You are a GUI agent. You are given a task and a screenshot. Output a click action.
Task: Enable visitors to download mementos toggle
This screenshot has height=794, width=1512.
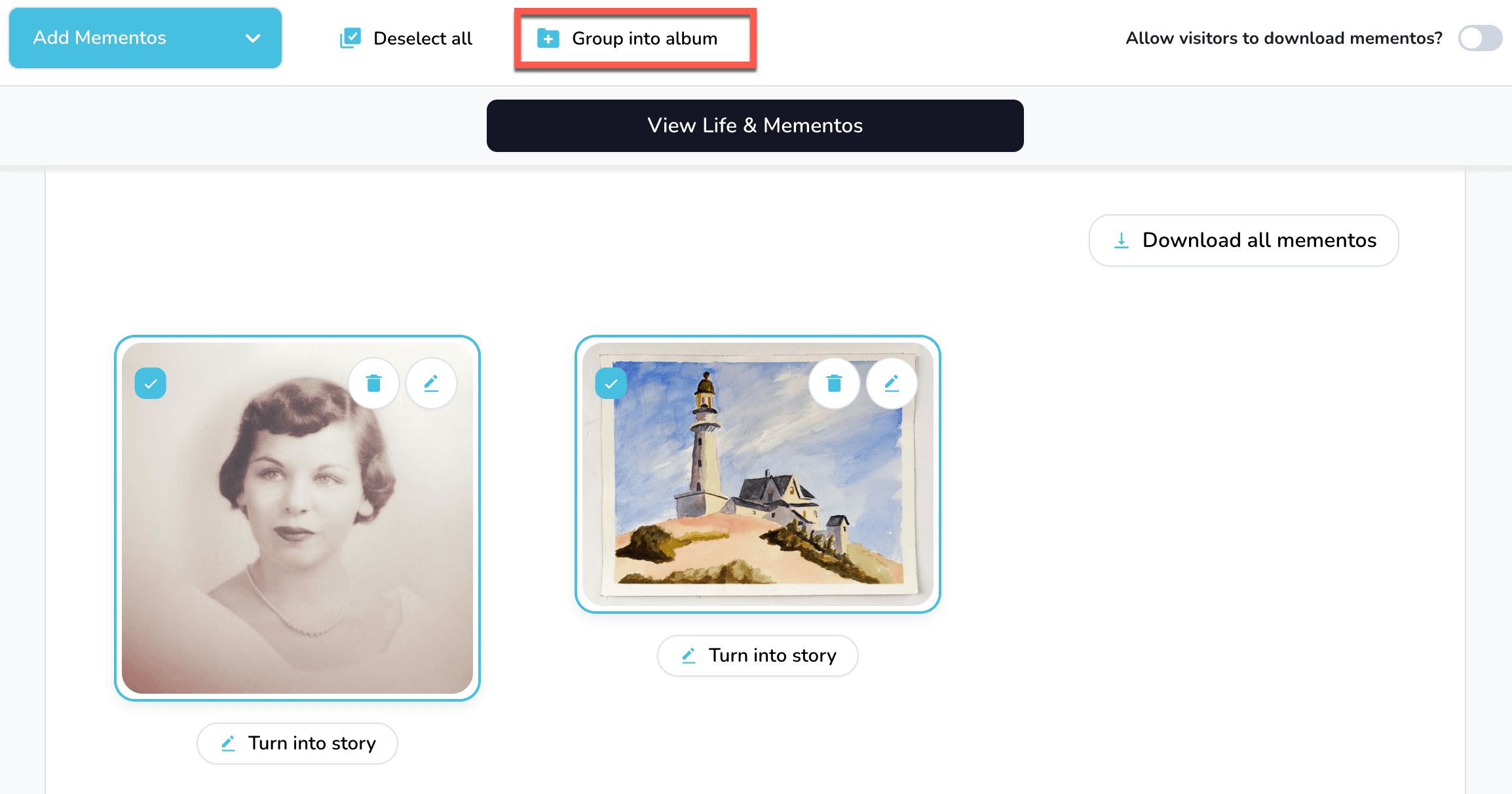[1480, 38]
